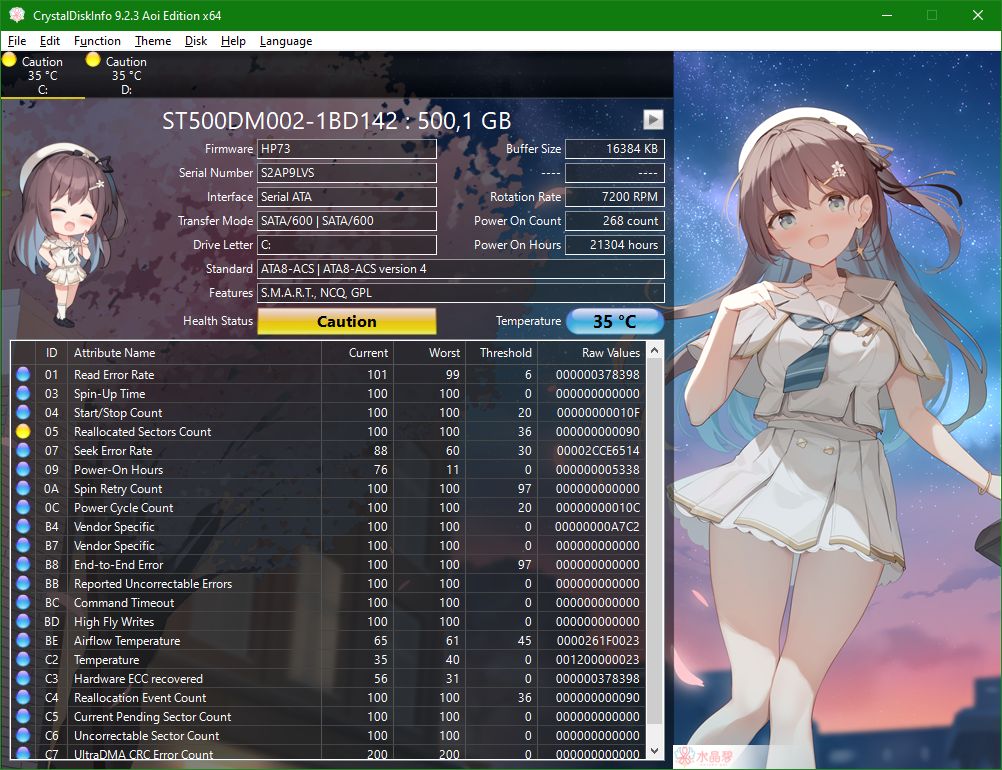Click the Power On Count value
The height and width of the screenshot is (770, 1002).
615,221
